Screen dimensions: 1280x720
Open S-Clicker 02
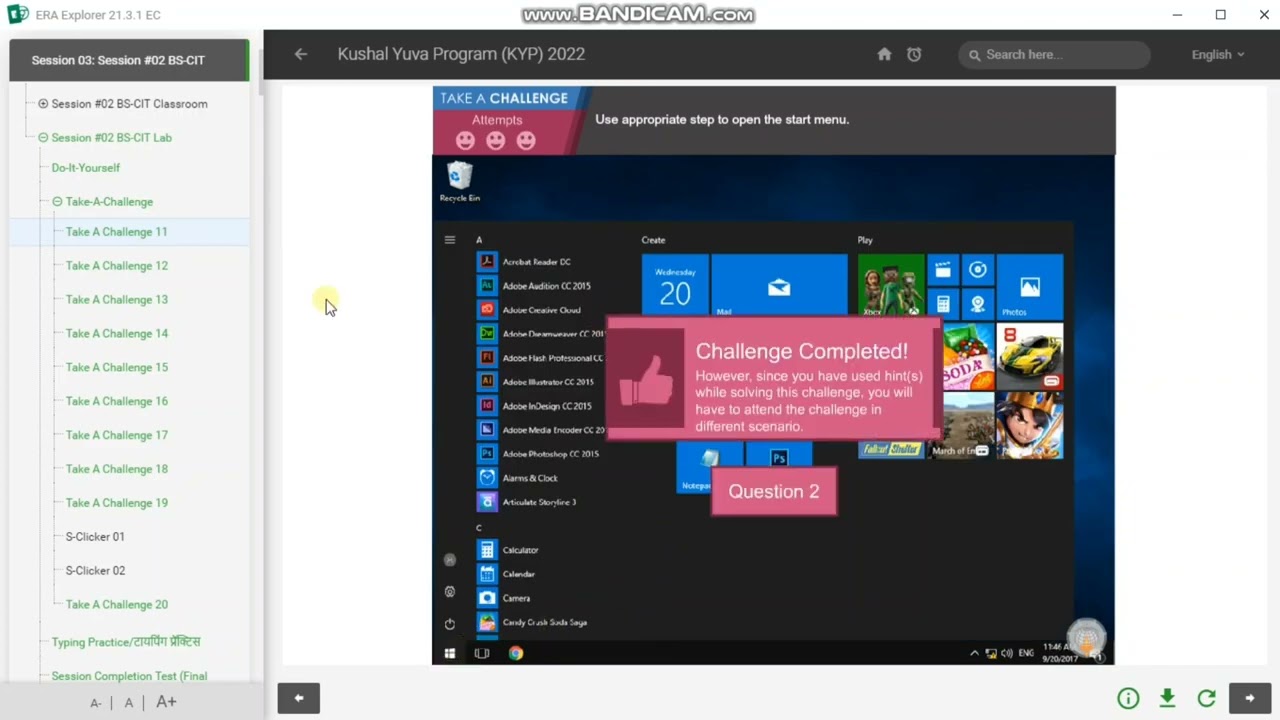(x=95, y=571)
